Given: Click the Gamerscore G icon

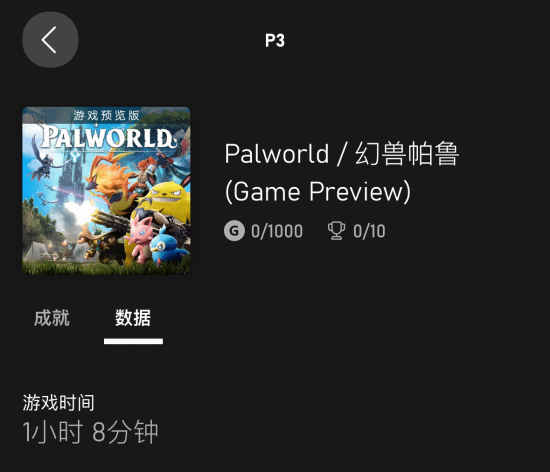Looking at the screenshot, I should tap(234, 231).
